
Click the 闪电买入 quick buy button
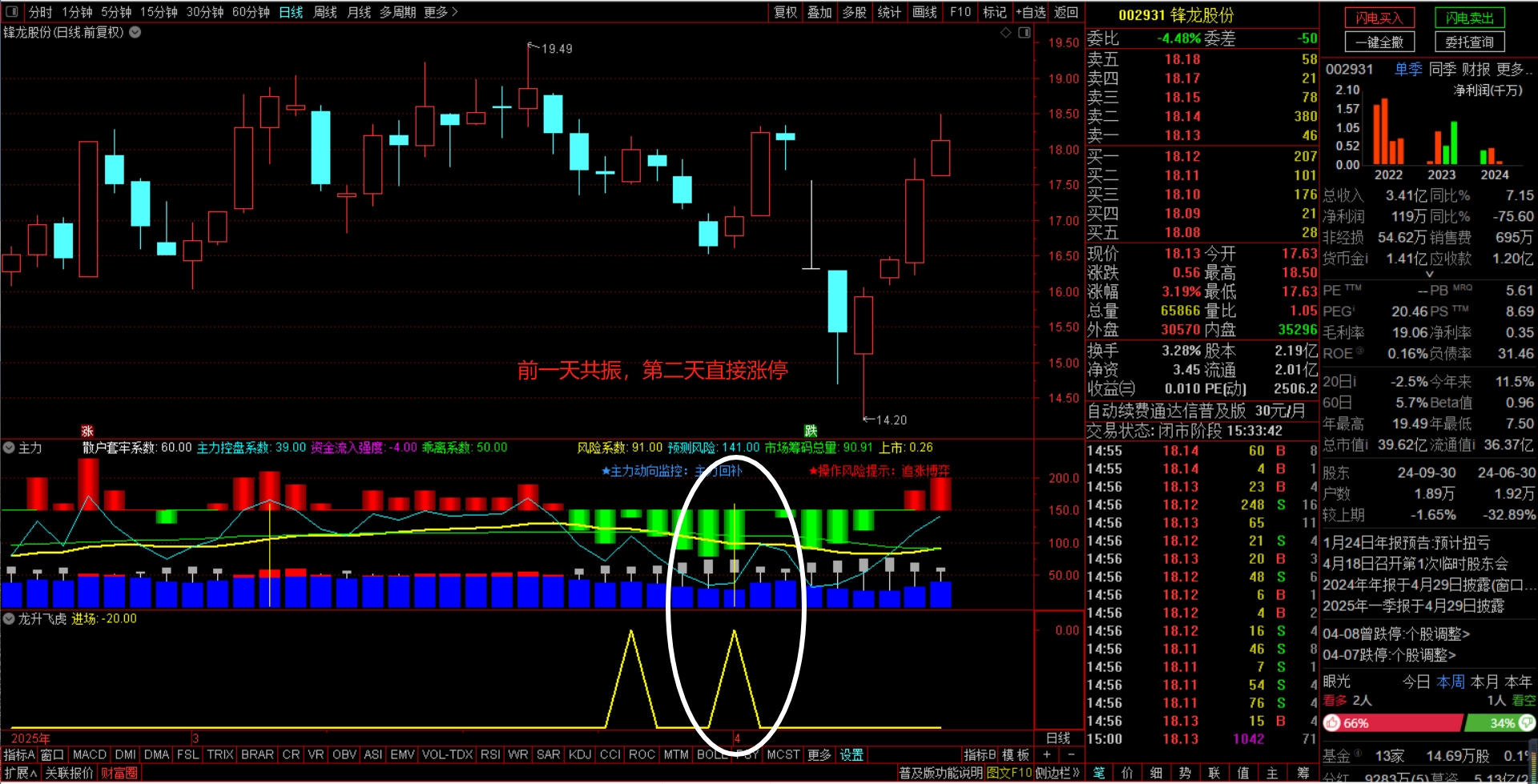click(x=1379, y=18)
